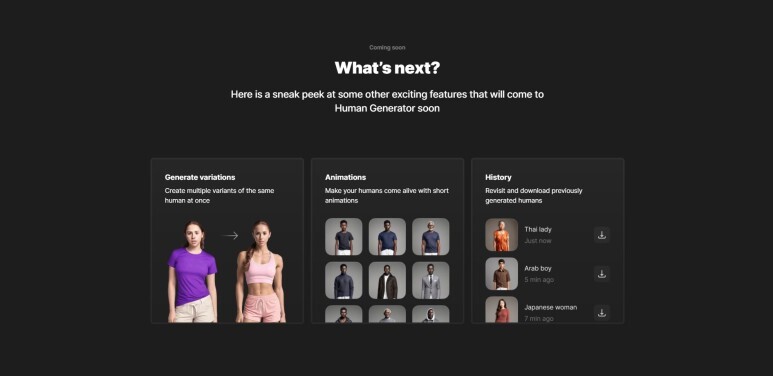Select the man in gray suit animation

pyautogui.click(x=430, y=280)
